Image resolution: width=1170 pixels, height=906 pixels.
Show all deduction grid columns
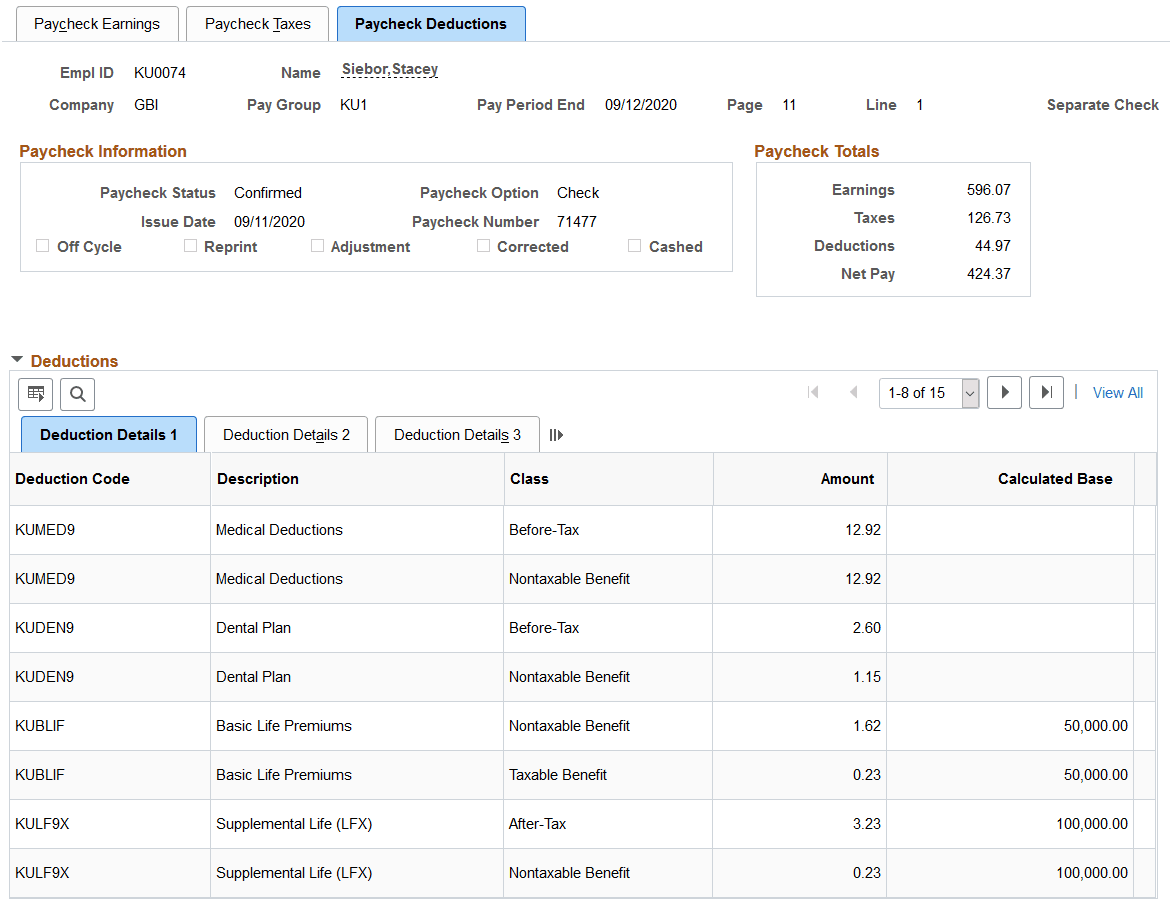556,434
